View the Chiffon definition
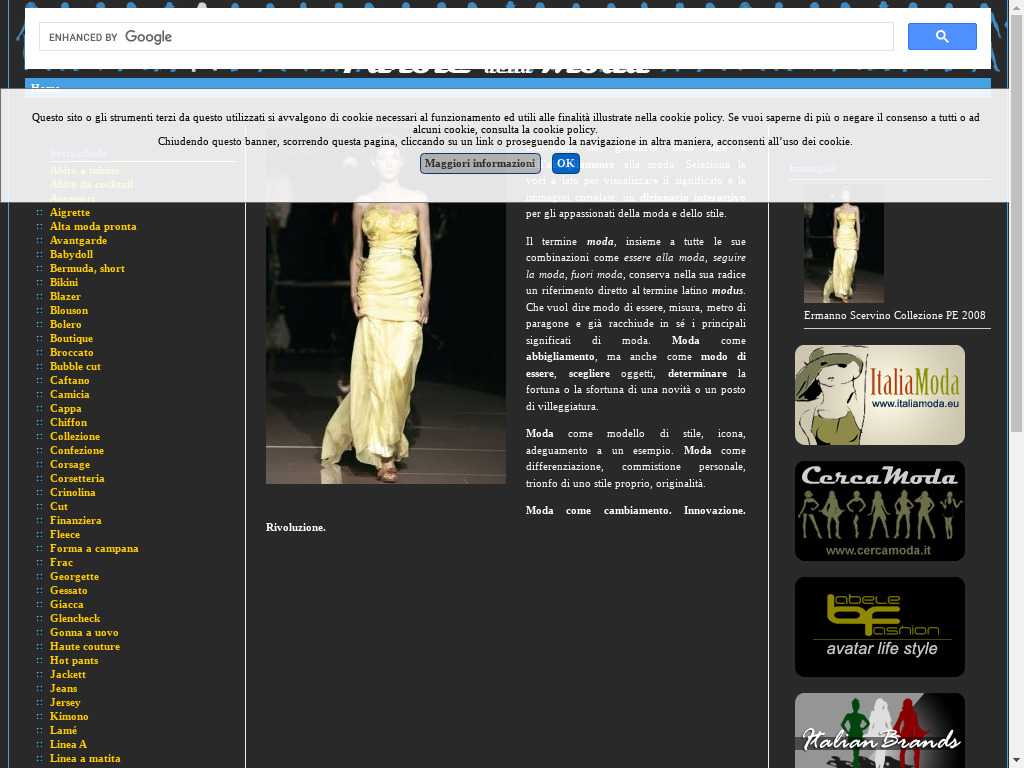The image size is (1024, 768). (68, 423)
